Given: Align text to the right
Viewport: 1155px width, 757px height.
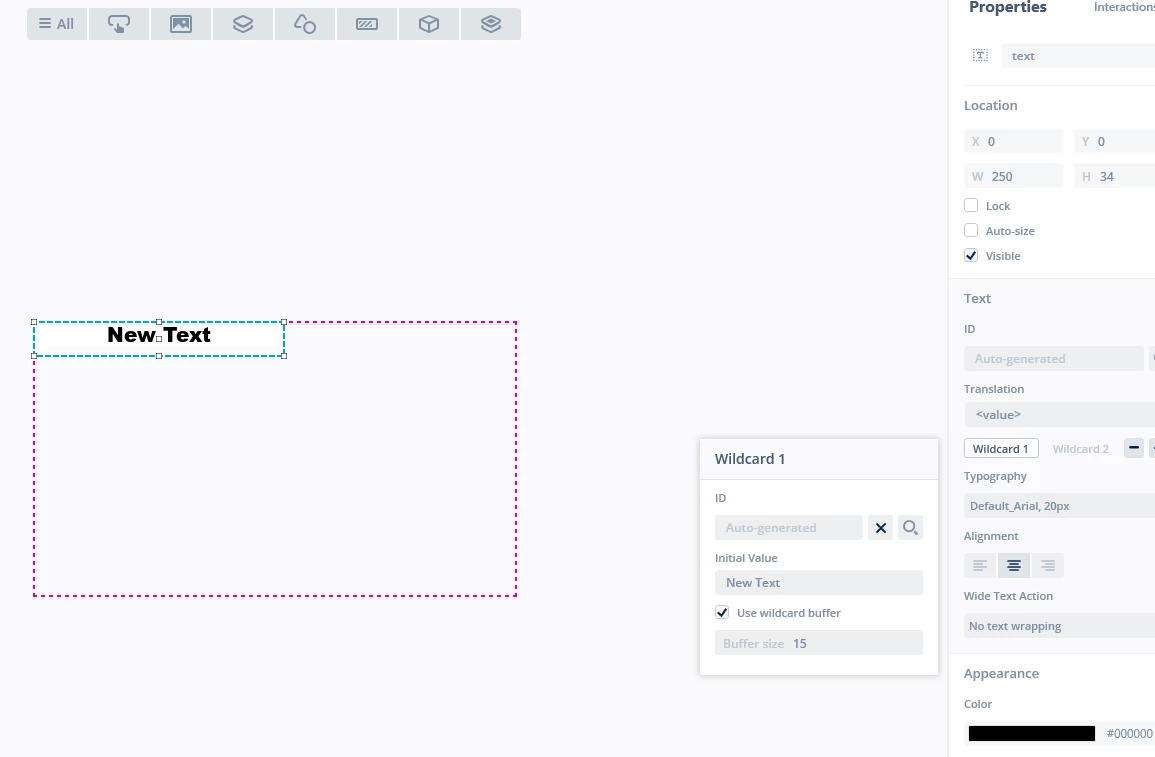Looking at the screenshot, I should 1047,566.
